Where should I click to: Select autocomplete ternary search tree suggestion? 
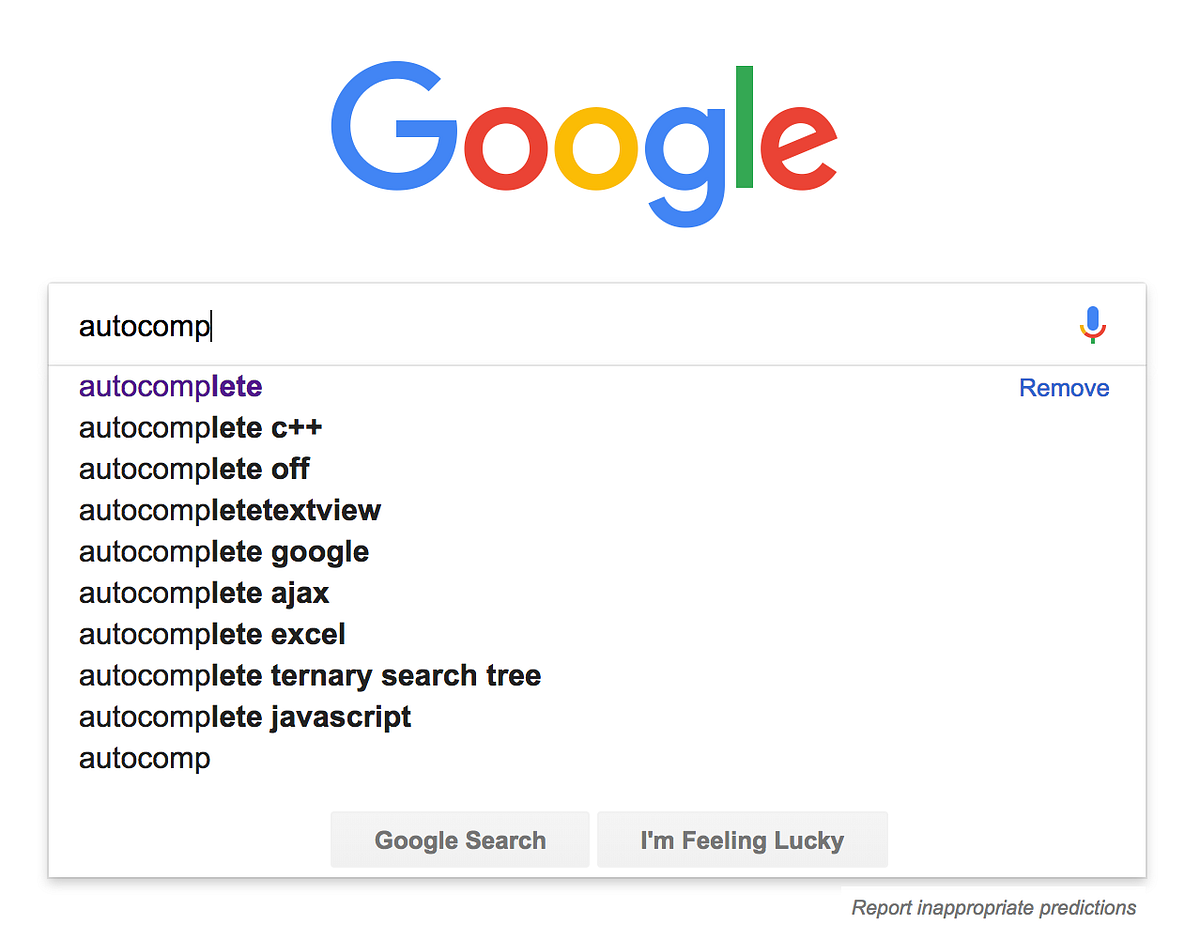coord(309,676)
